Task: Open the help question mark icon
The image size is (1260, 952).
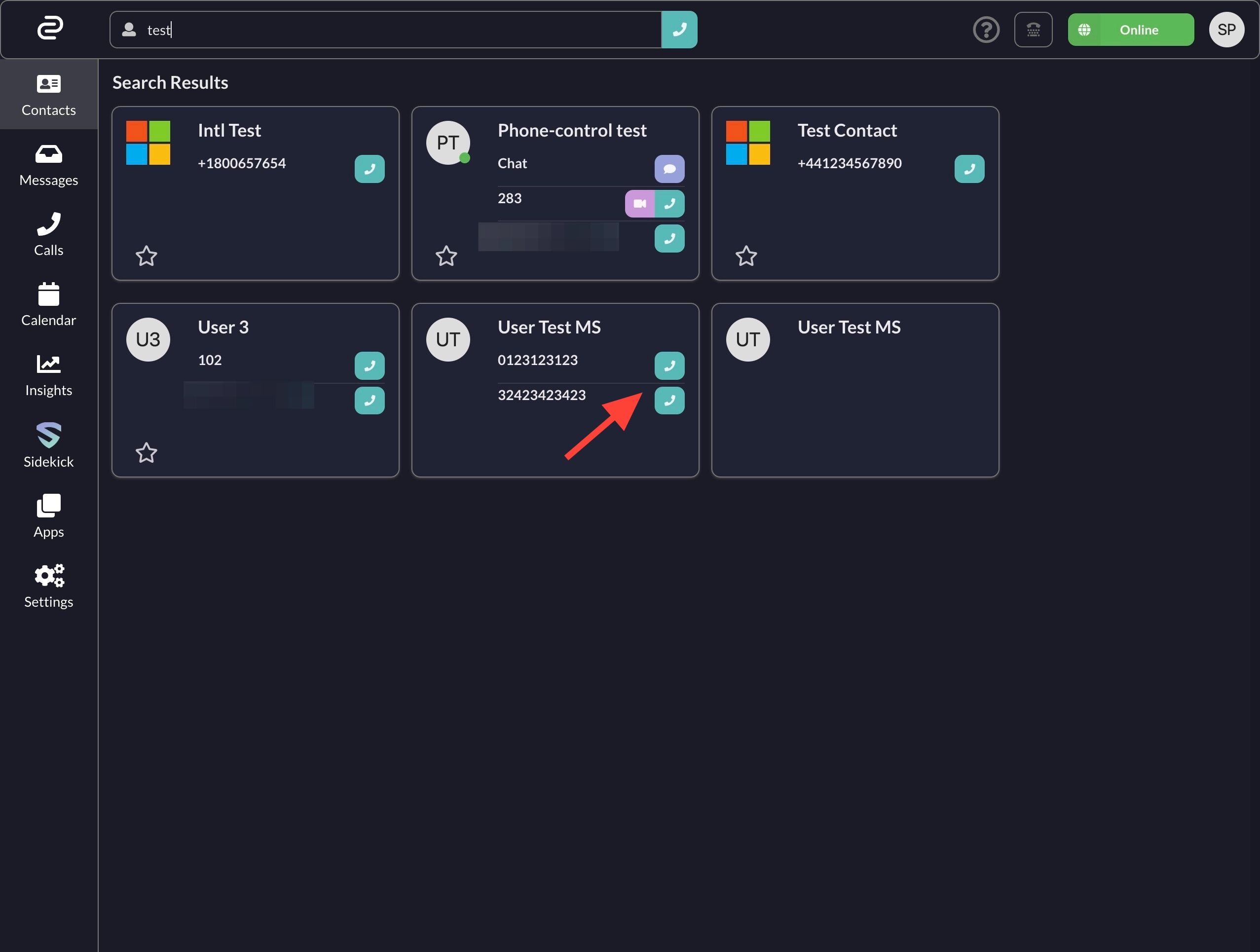Action: (x=986, y=30)
